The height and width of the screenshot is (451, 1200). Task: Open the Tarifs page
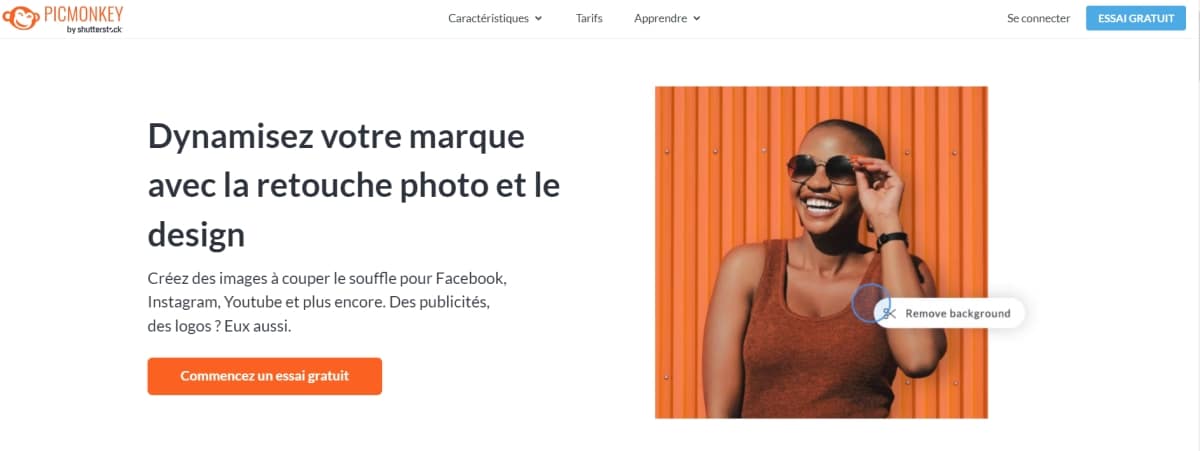coord(589,18)
